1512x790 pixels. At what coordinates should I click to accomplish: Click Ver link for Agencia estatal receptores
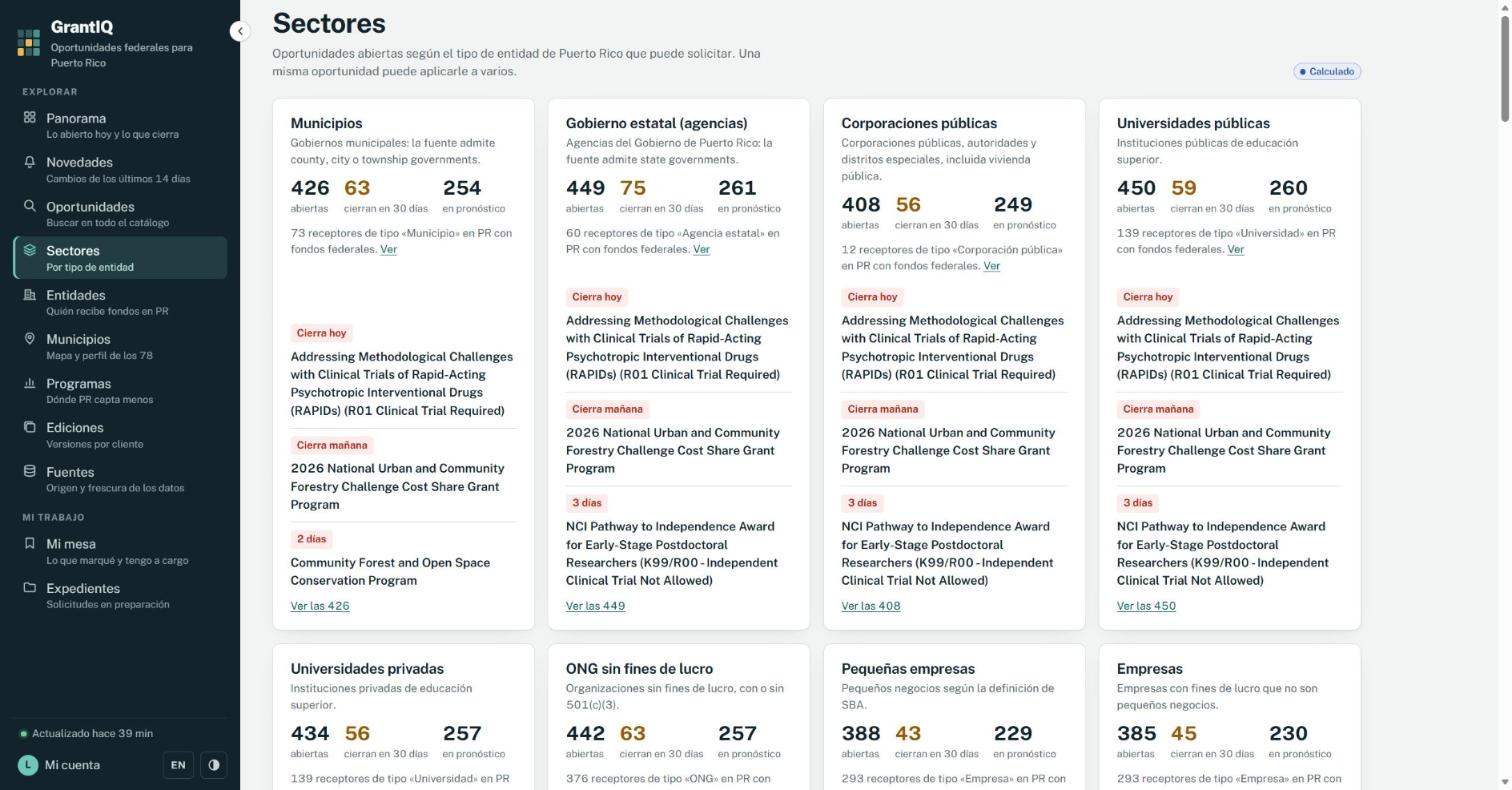(701, 250)
